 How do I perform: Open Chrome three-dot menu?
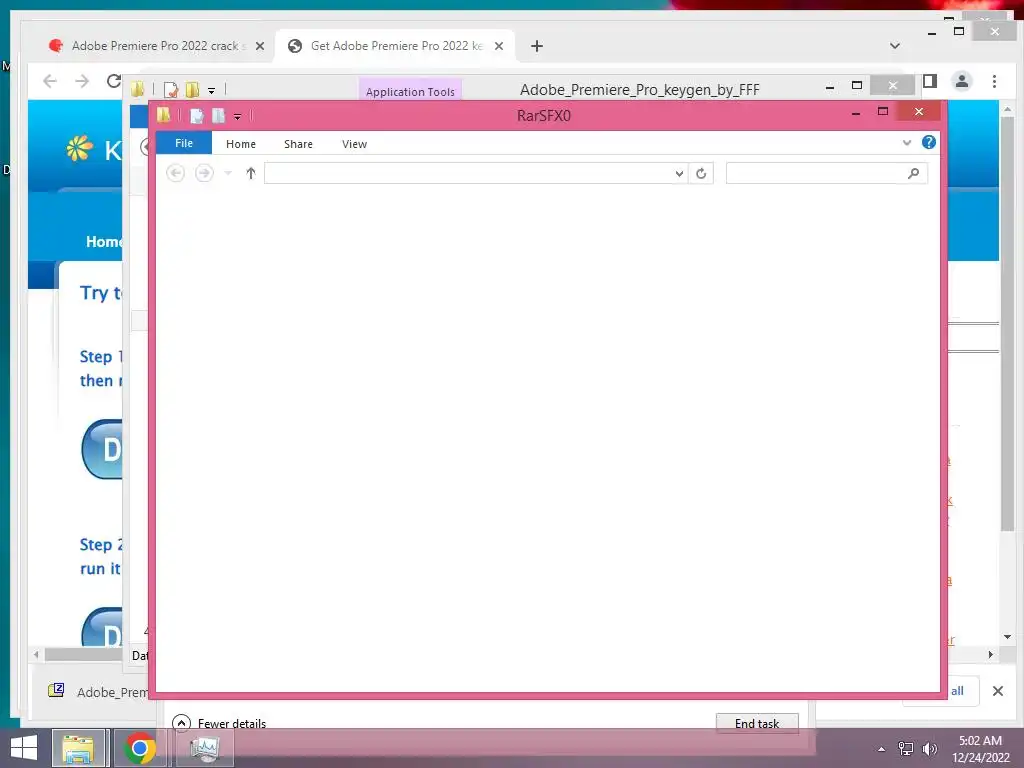click(994, 81)
